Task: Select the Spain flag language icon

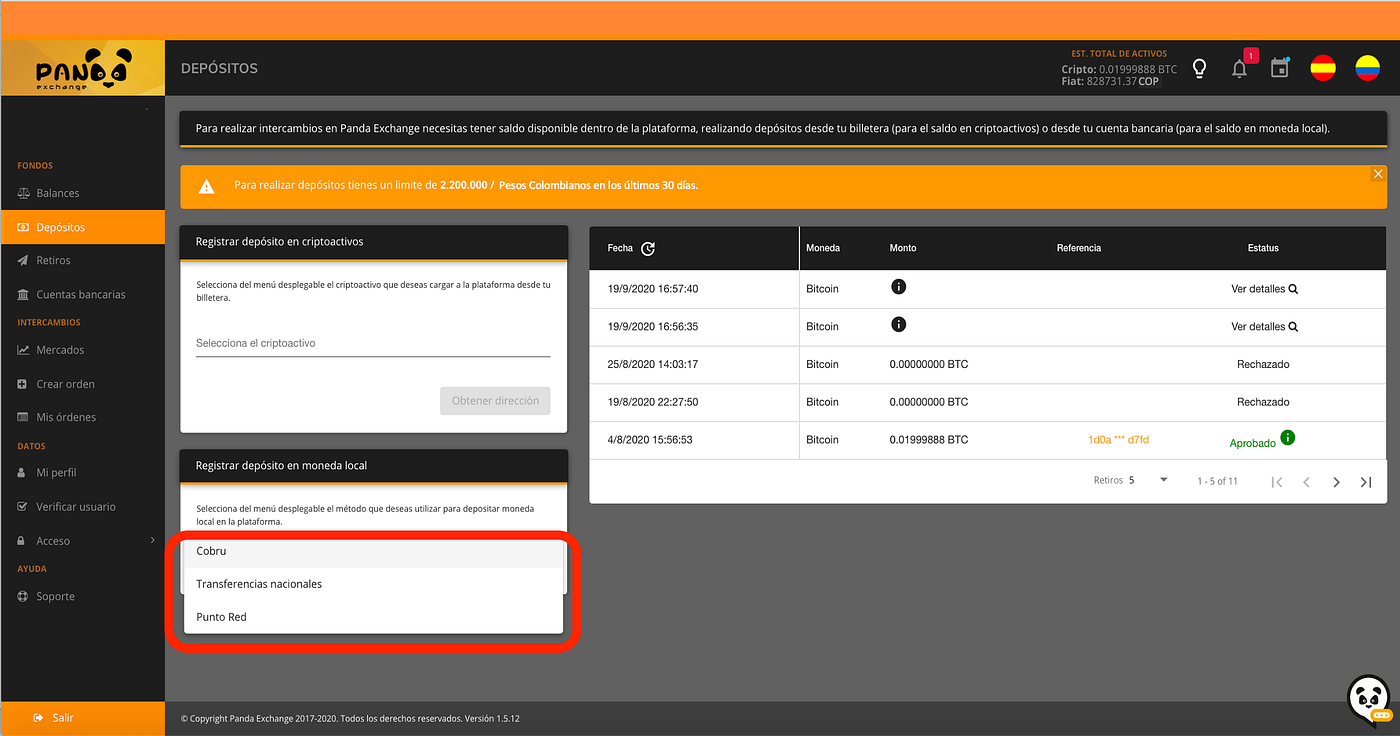Action: [x=1323, y=68]
